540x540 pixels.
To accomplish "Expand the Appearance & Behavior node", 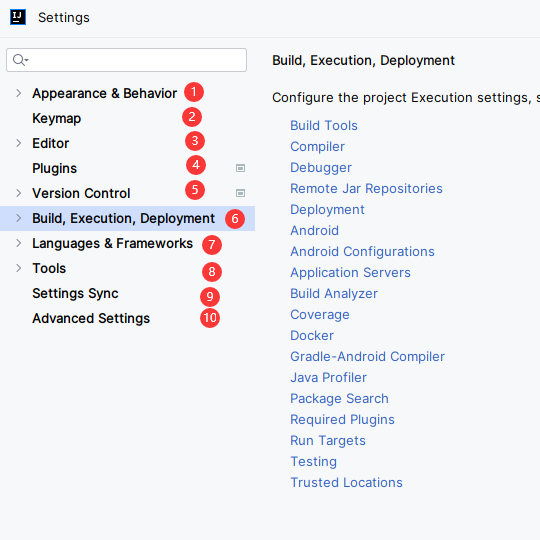I will 19,93.
